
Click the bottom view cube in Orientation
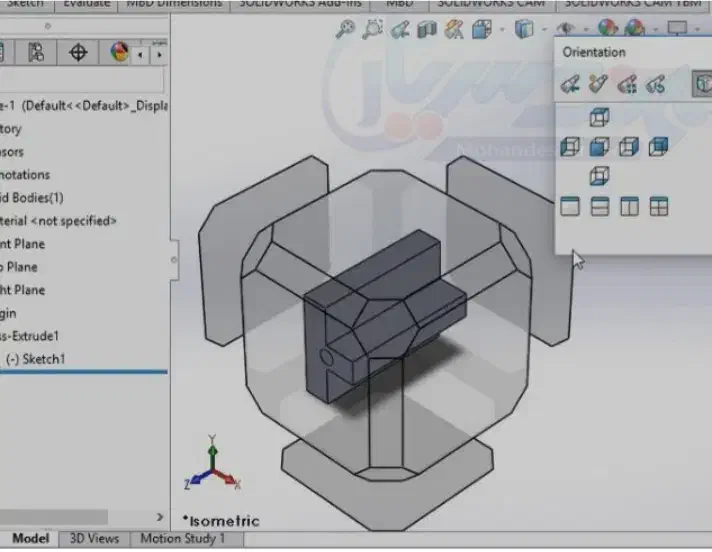pyautogui.click(x=599, y=177)
